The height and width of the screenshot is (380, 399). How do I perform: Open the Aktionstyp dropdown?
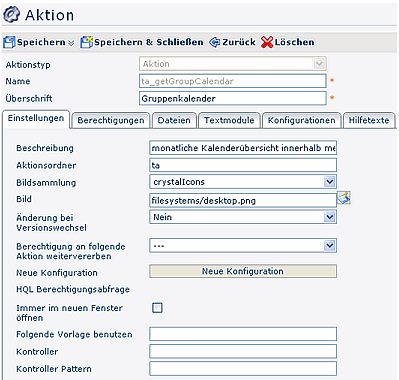coord(233,64)
